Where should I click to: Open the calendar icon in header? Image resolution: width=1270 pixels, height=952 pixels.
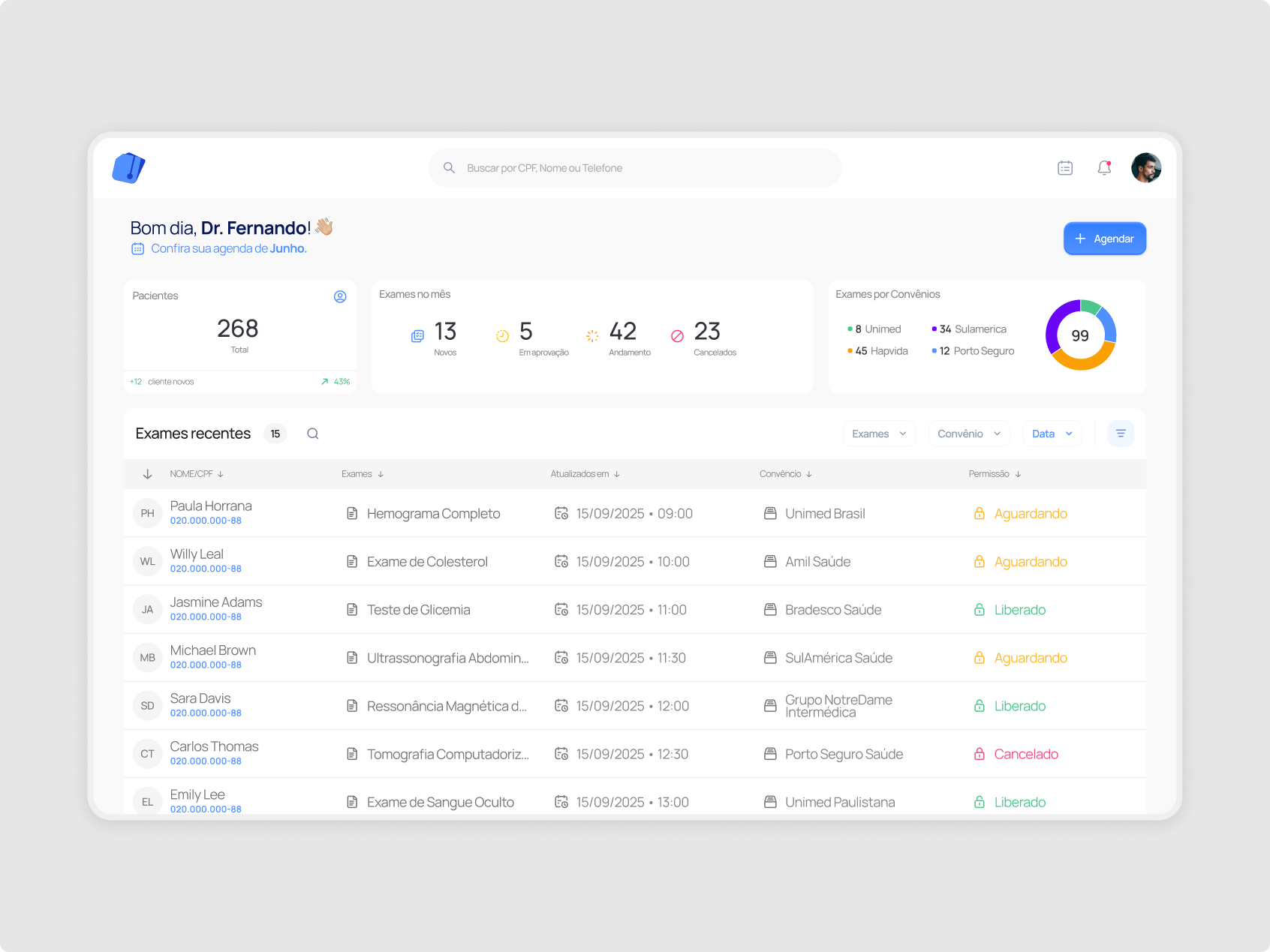point(1065,168)
